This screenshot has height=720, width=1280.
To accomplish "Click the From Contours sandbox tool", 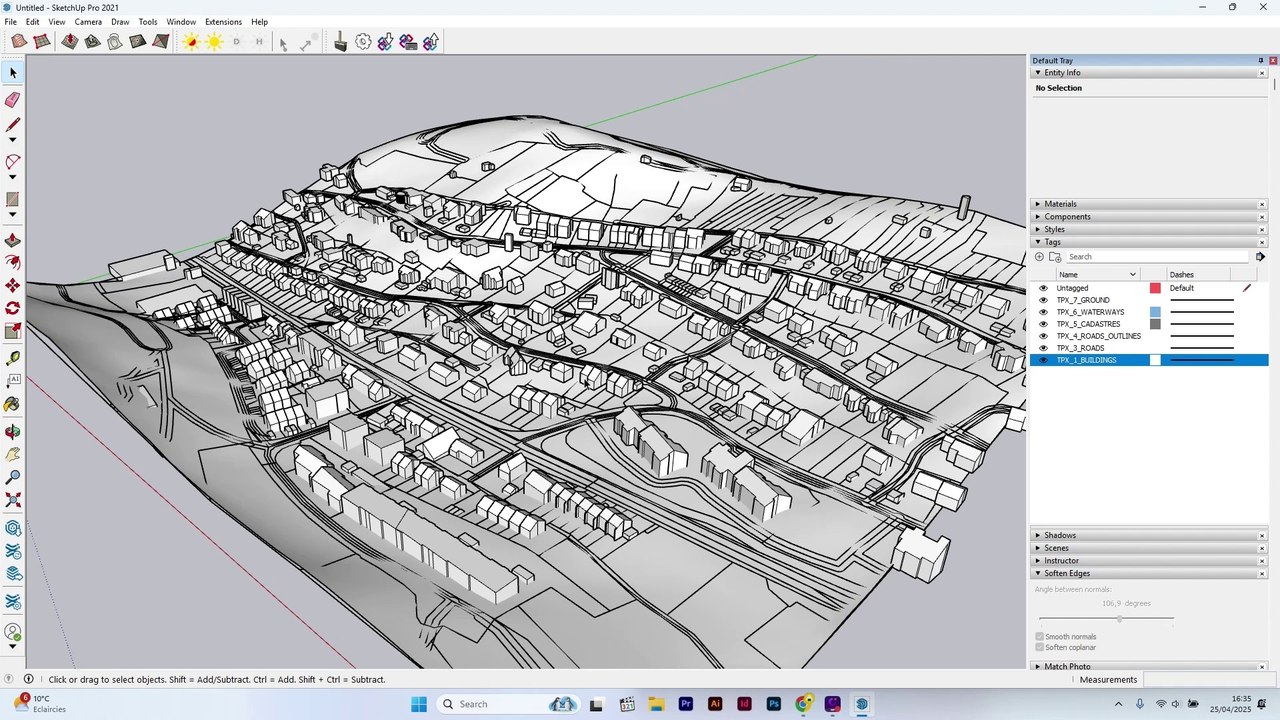I will [x=19, y=42].
